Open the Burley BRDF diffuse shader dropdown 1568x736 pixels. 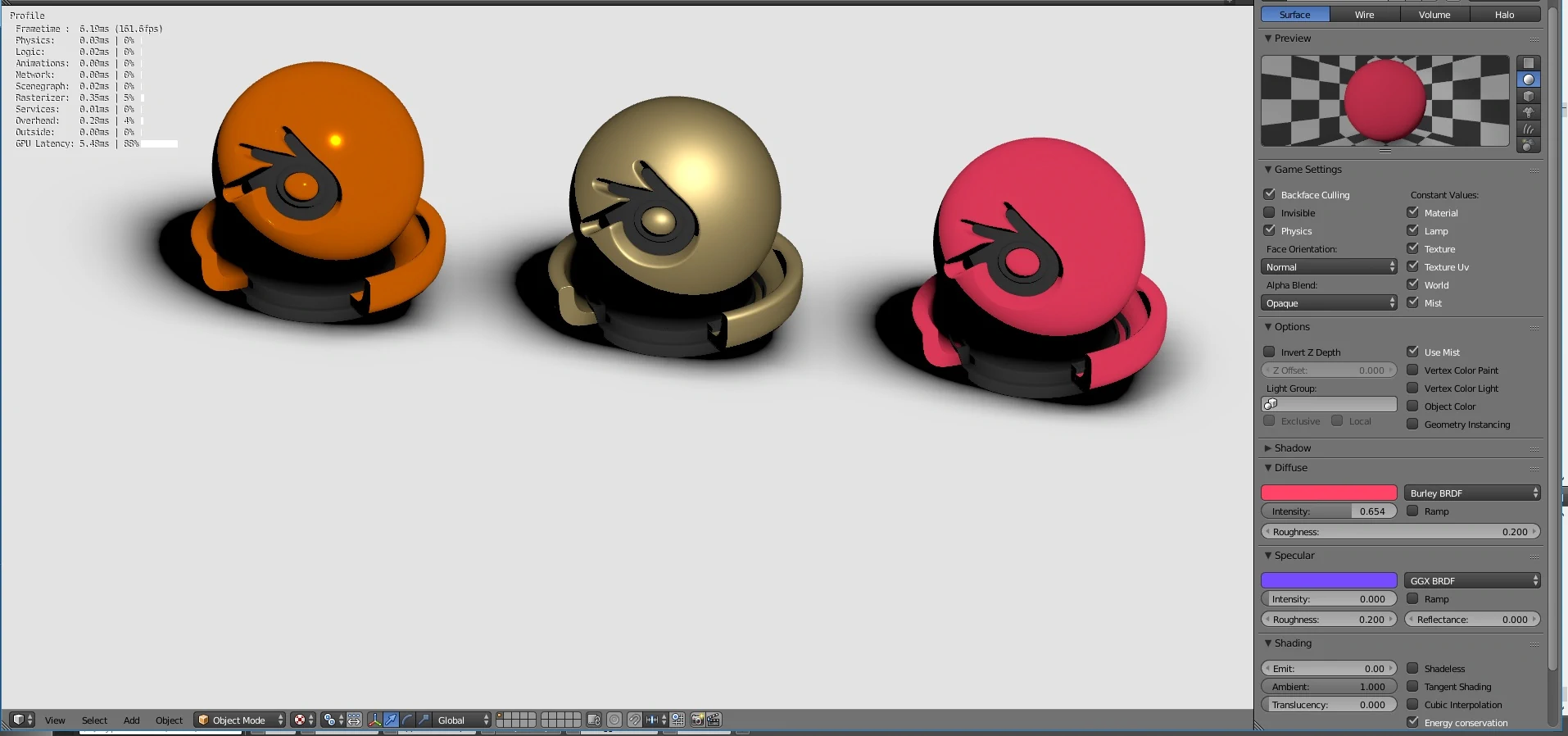1472,493
